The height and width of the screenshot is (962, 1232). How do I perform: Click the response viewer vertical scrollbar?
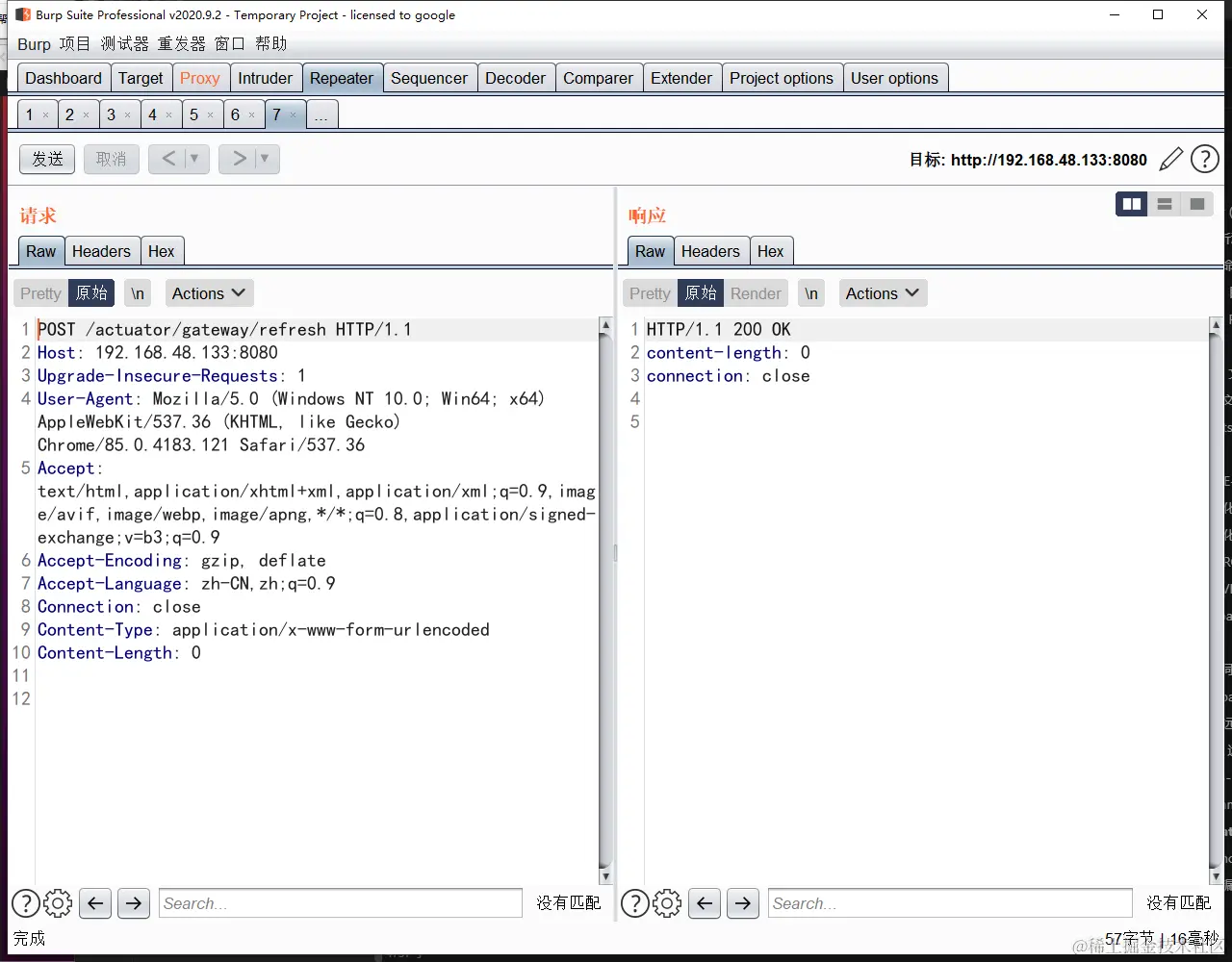tap(1216, 601)
